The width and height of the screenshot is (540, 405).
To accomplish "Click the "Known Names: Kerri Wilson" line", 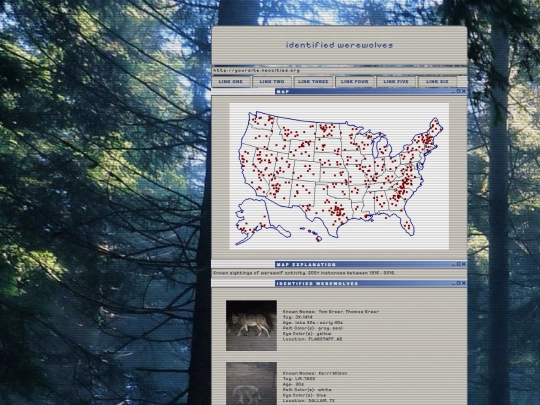I will [x=315, y=373].
